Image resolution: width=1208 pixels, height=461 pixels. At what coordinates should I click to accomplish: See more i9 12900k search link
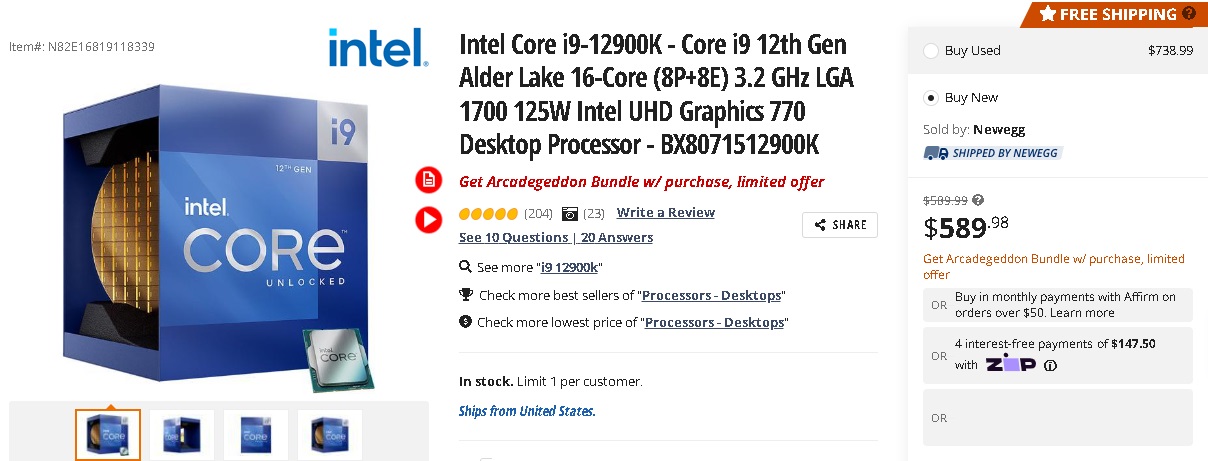tap(570, 267)
